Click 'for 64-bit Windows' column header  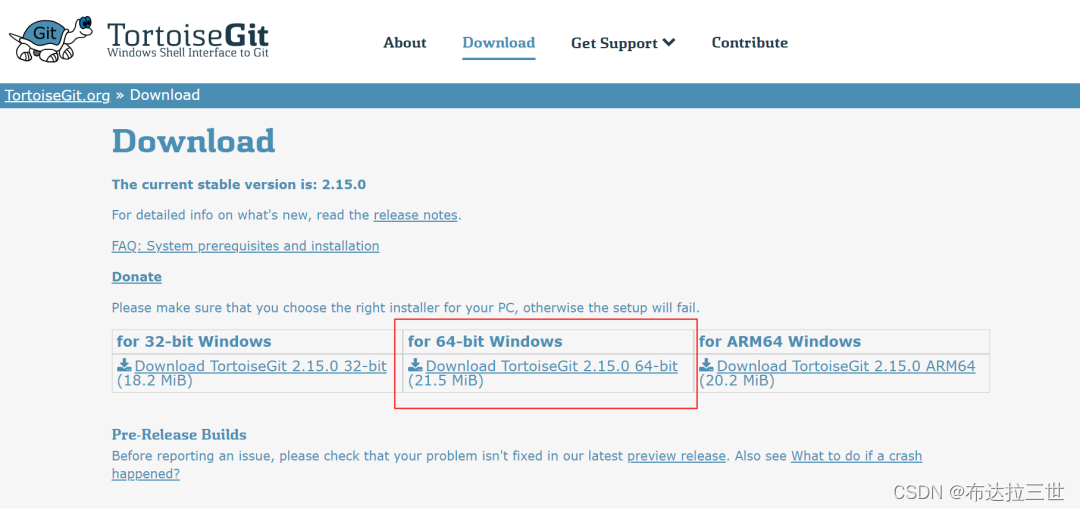pos(485,342)
